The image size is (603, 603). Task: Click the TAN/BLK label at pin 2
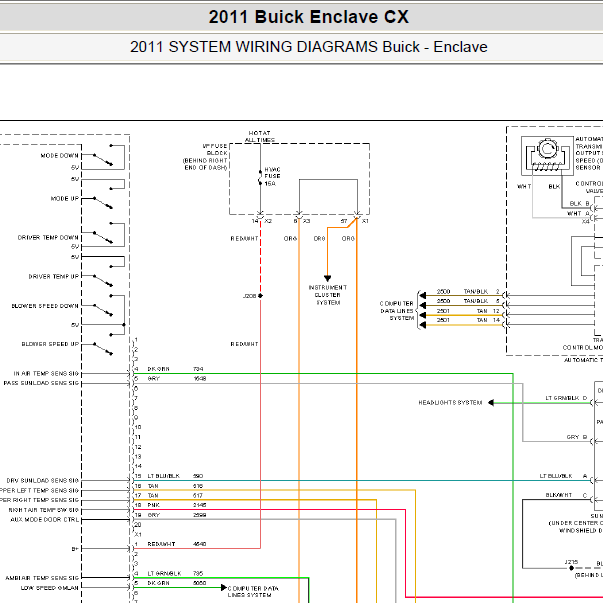476,292
